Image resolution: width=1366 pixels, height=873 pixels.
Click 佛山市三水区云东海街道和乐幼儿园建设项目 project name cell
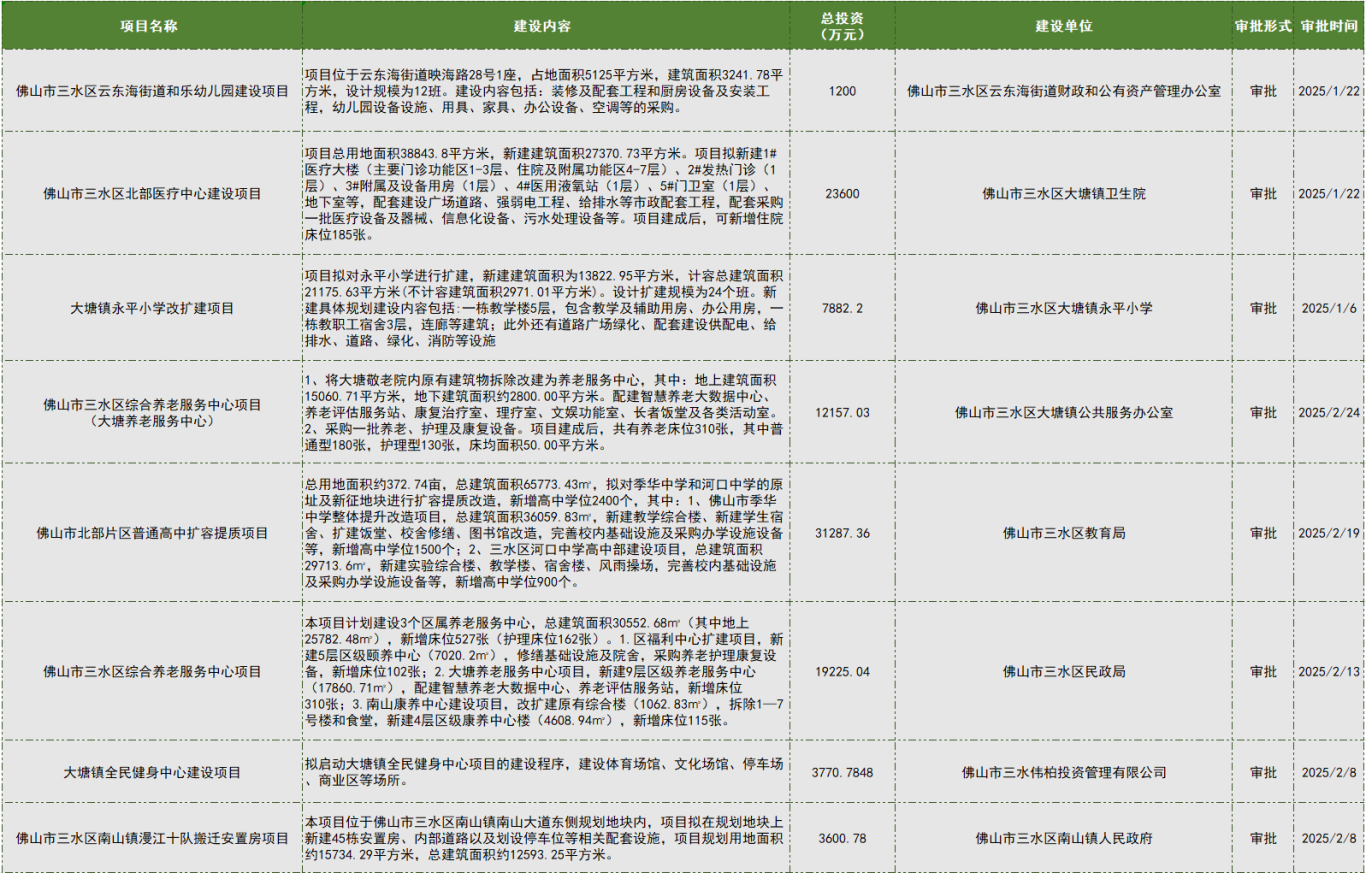point(152,91)
